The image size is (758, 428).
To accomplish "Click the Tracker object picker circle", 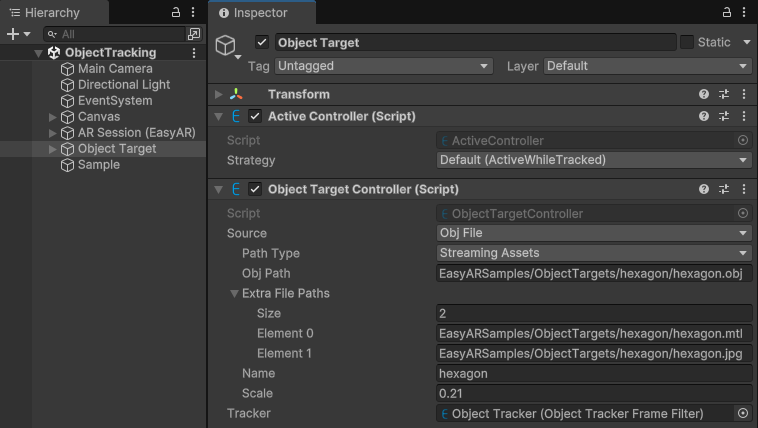I will 742,413.
